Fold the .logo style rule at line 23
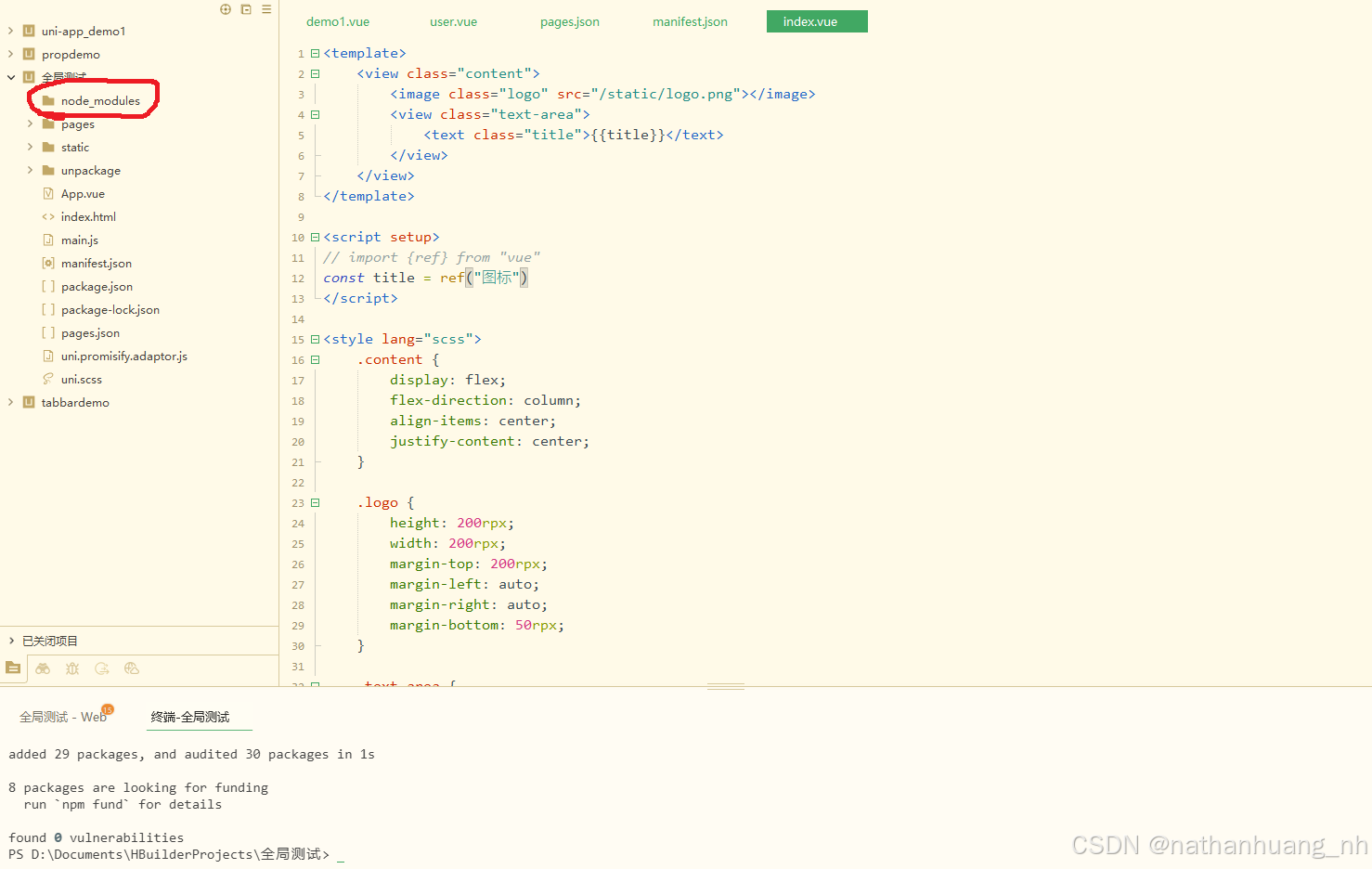Screen dimensions: 1372x869 (x=314, y=502)
